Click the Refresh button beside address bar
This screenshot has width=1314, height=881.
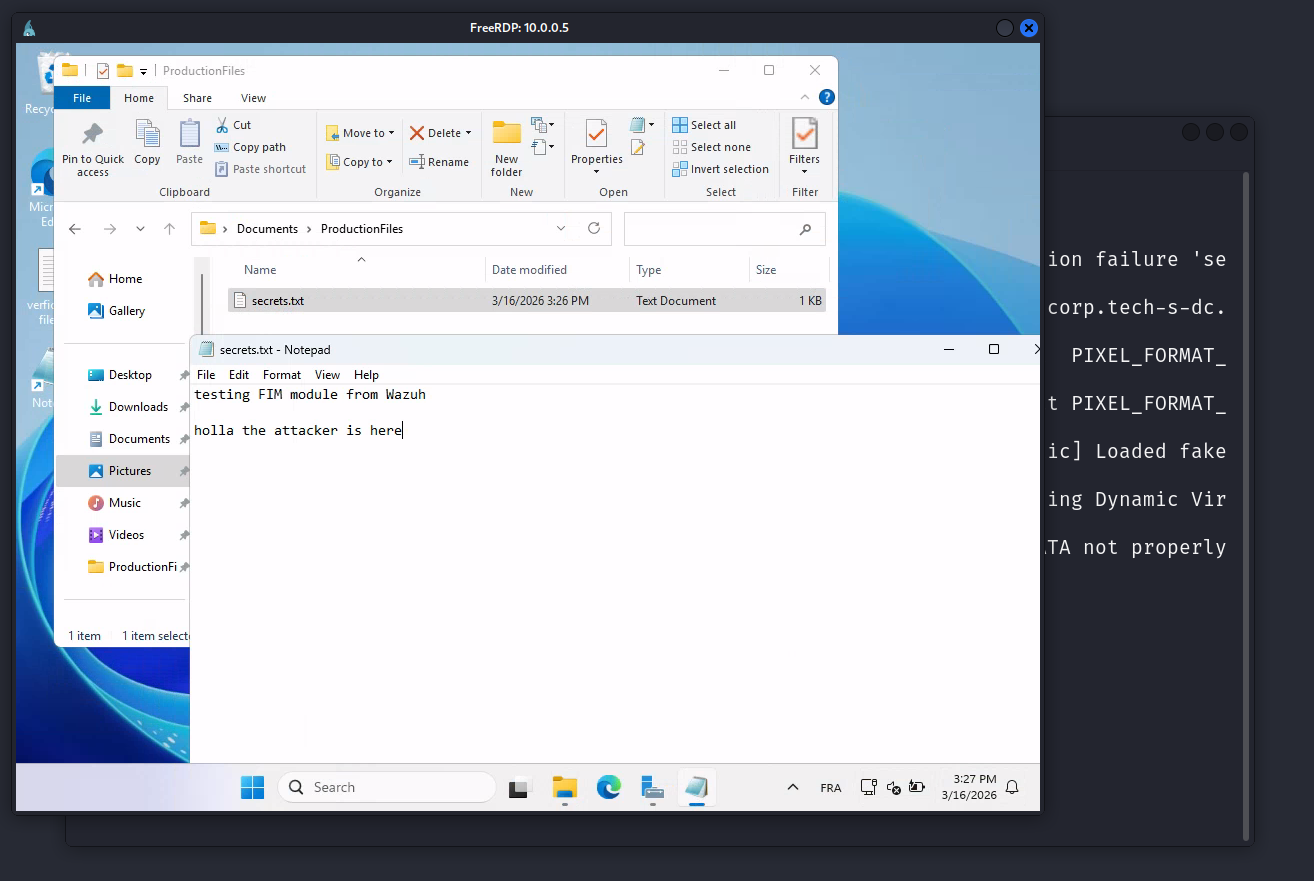point(594,228)
